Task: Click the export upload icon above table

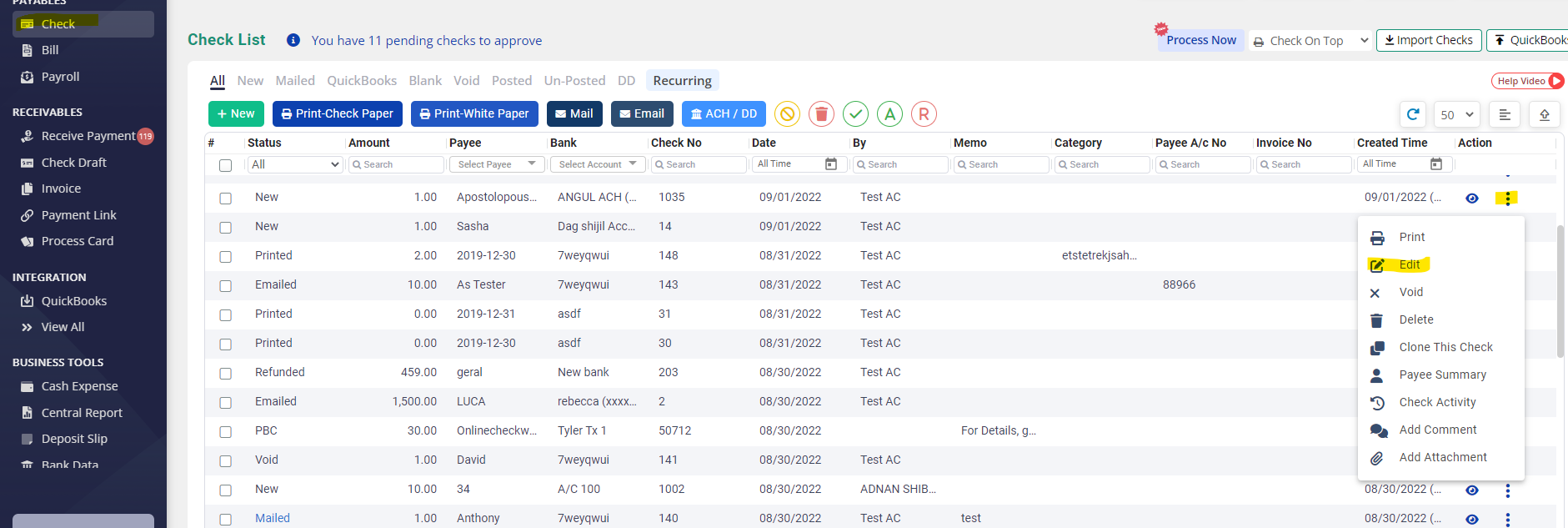Action: pyautogui.click(x=1544, y=114)
